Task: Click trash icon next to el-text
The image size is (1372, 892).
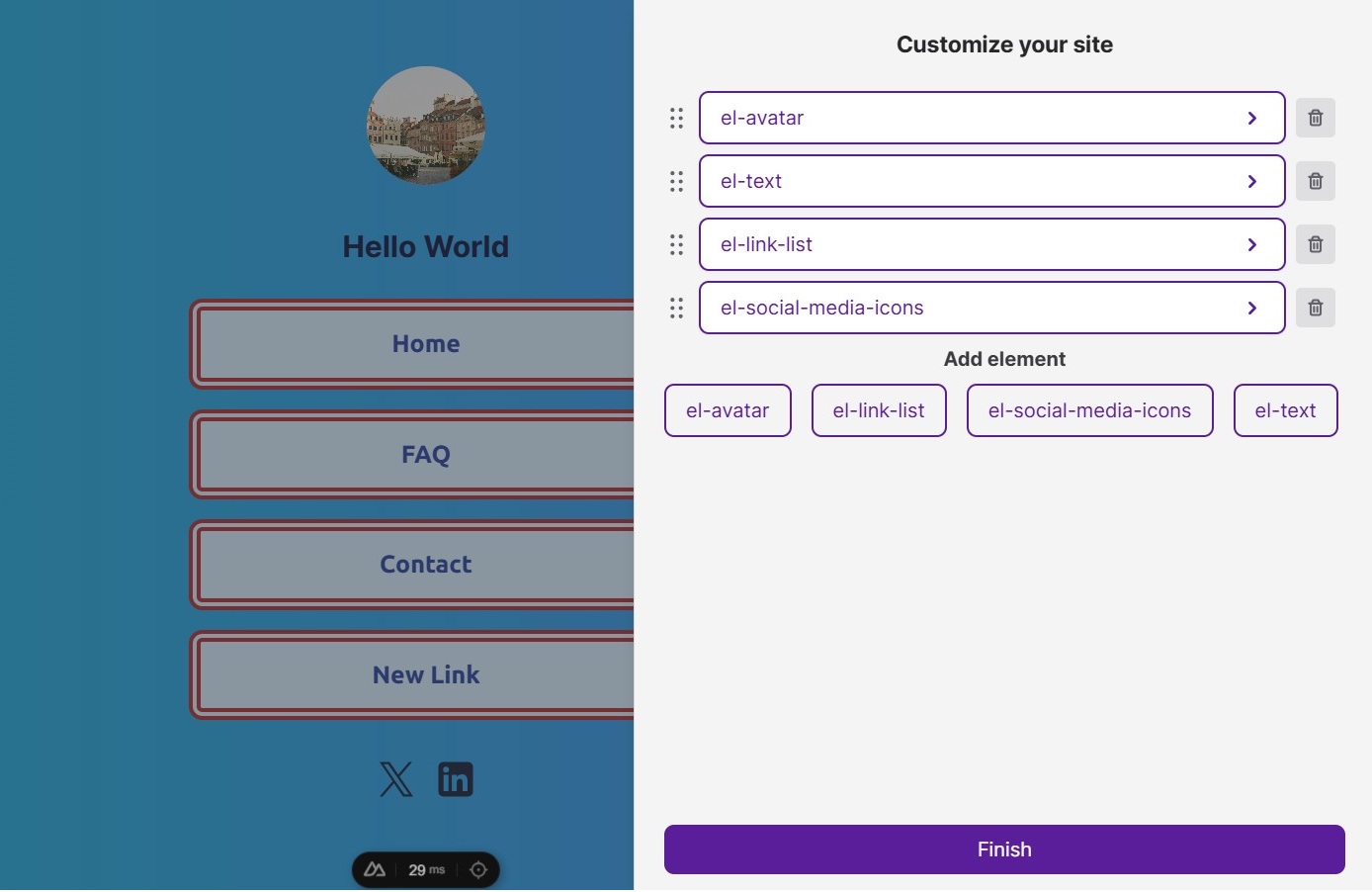Action: 1315,181
